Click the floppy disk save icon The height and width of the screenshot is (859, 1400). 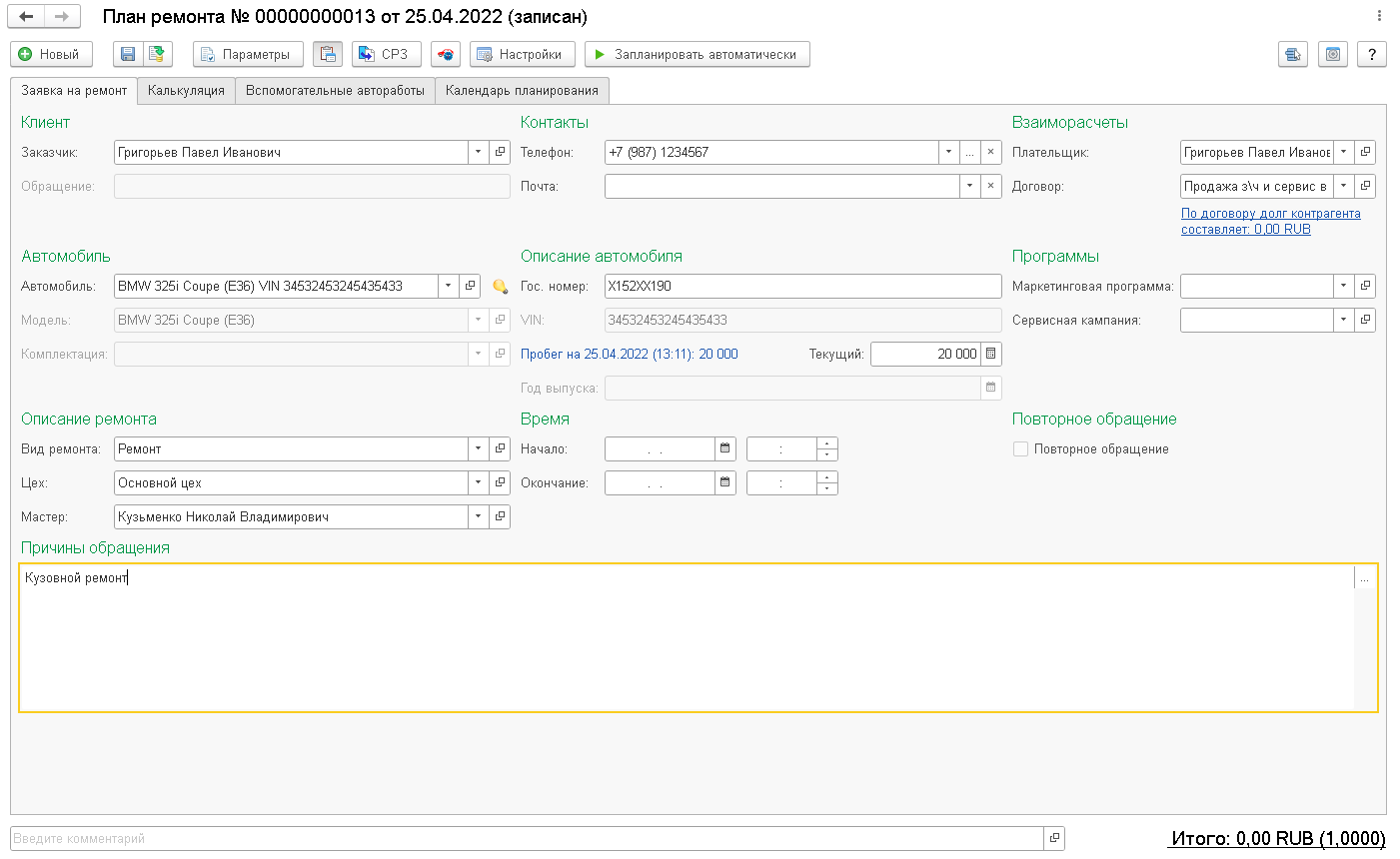click(128, 54)
